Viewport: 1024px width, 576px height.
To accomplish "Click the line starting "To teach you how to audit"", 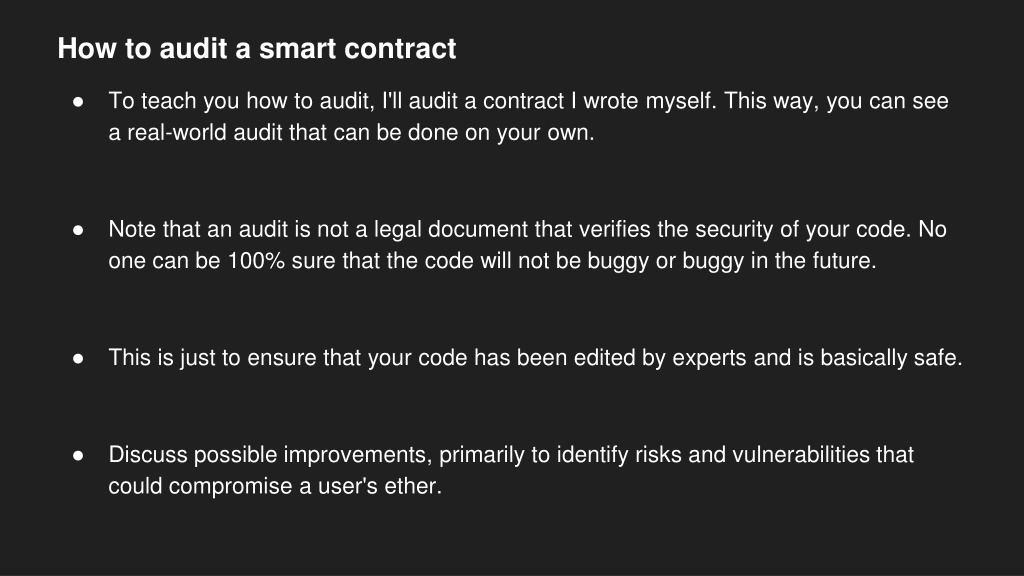I will click(528, 101).
